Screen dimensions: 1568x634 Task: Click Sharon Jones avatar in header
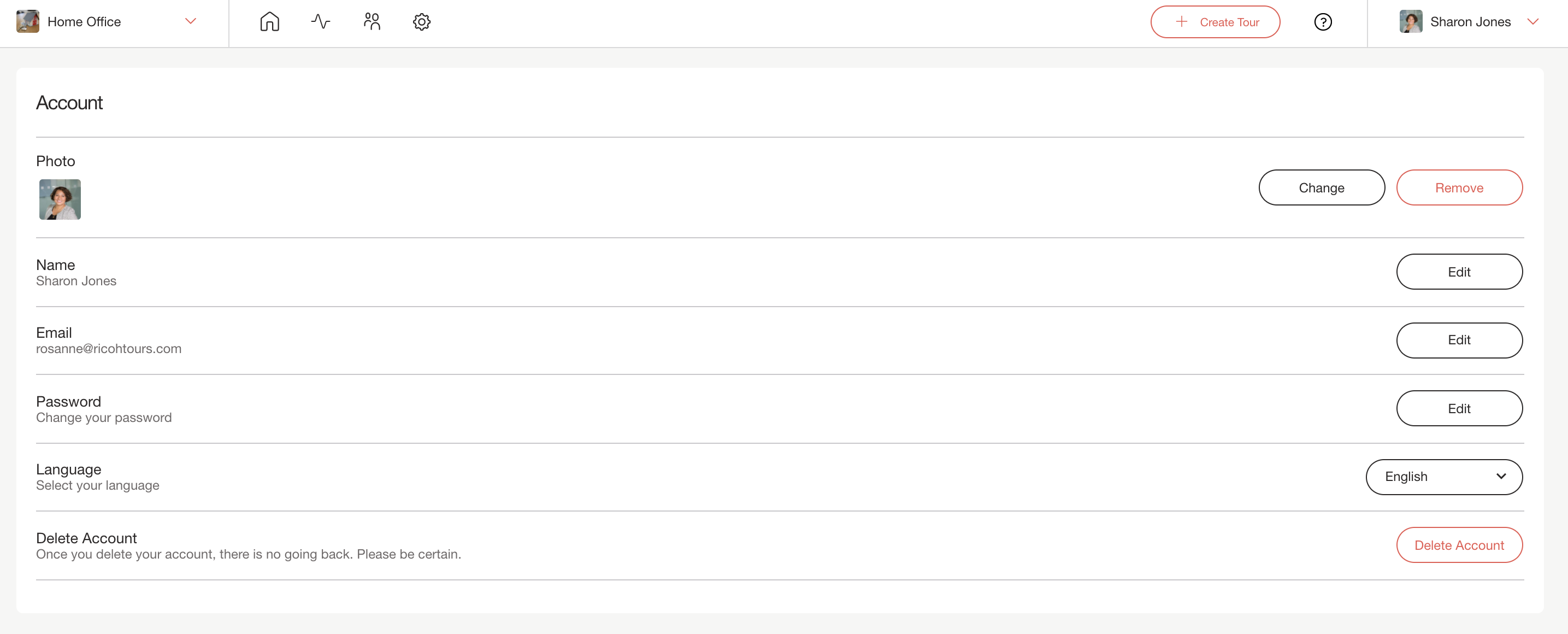1410,21
